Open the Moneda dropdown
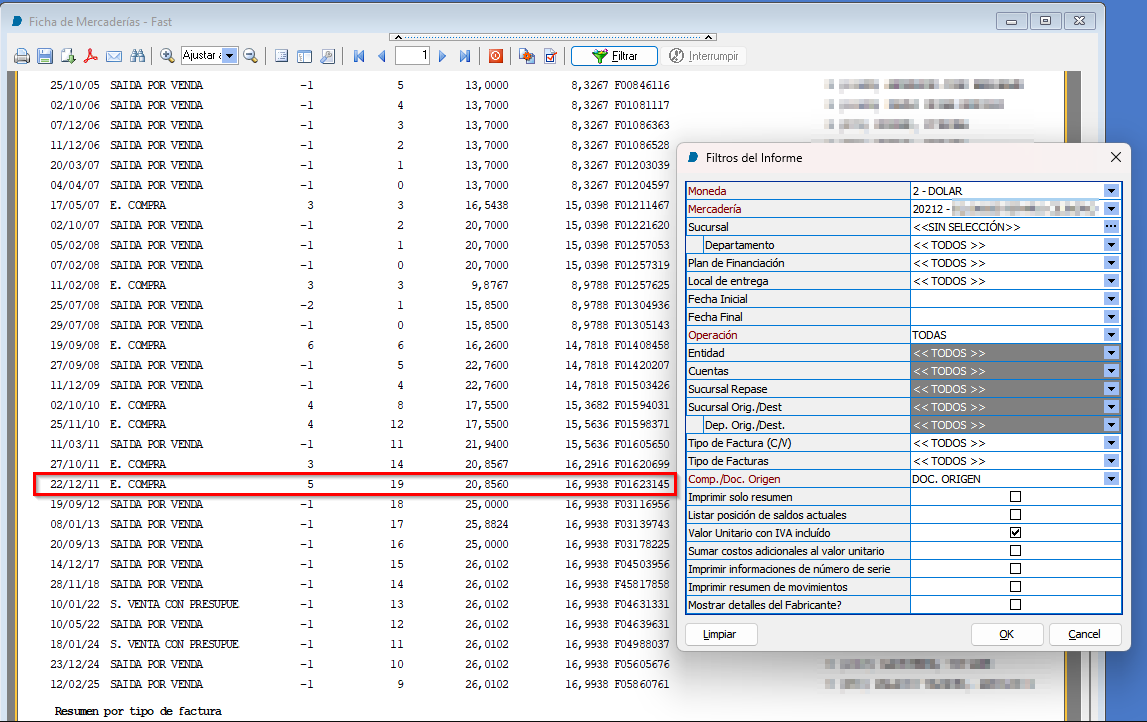1147x722 pixels. pyautogui.click(x=1111, y=191)
